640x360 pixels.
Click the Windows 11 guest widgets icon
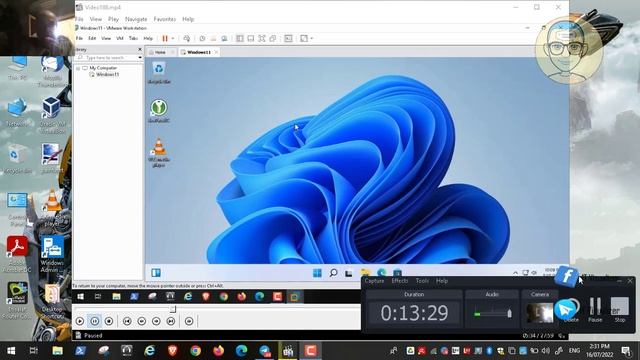tap(156, 273)
